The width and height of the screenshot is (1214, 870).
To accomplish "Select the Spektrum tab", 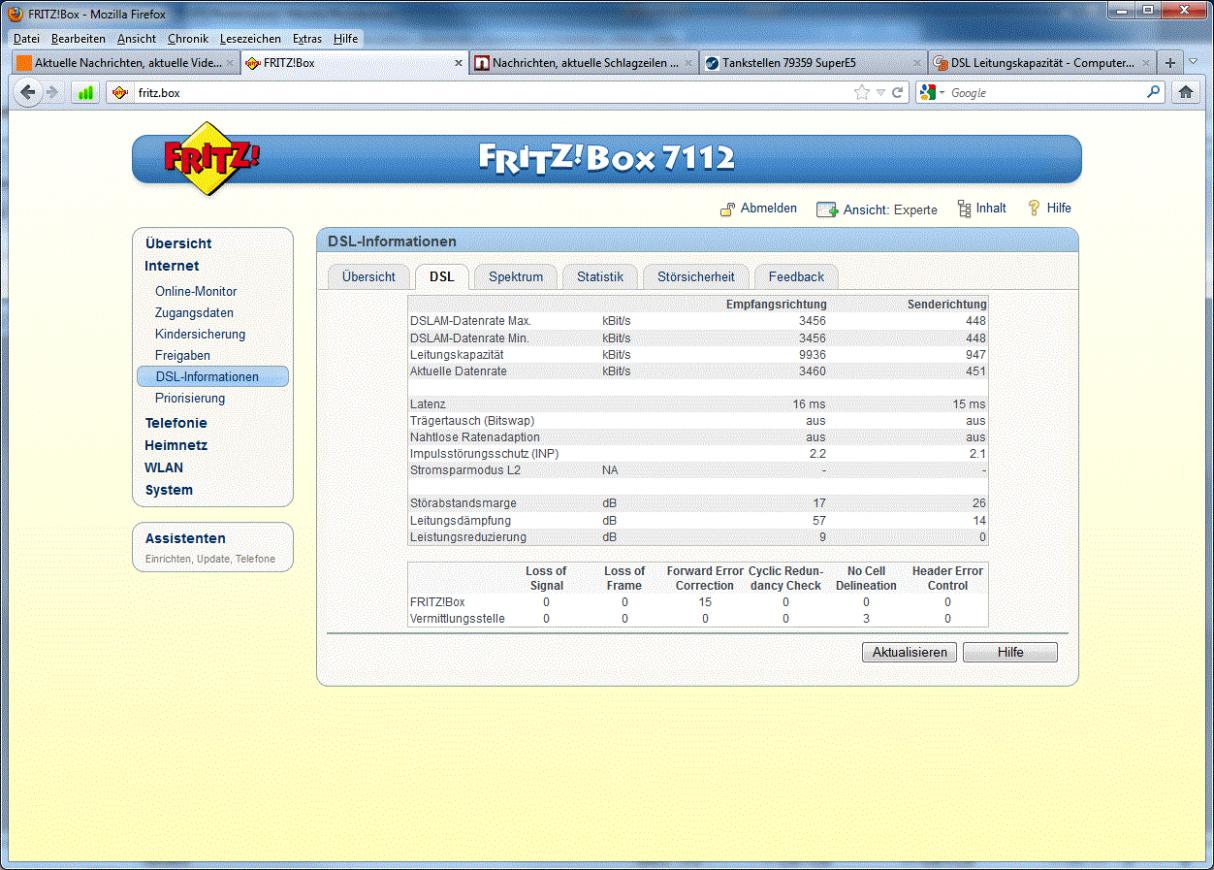I will tap(515, 277).
